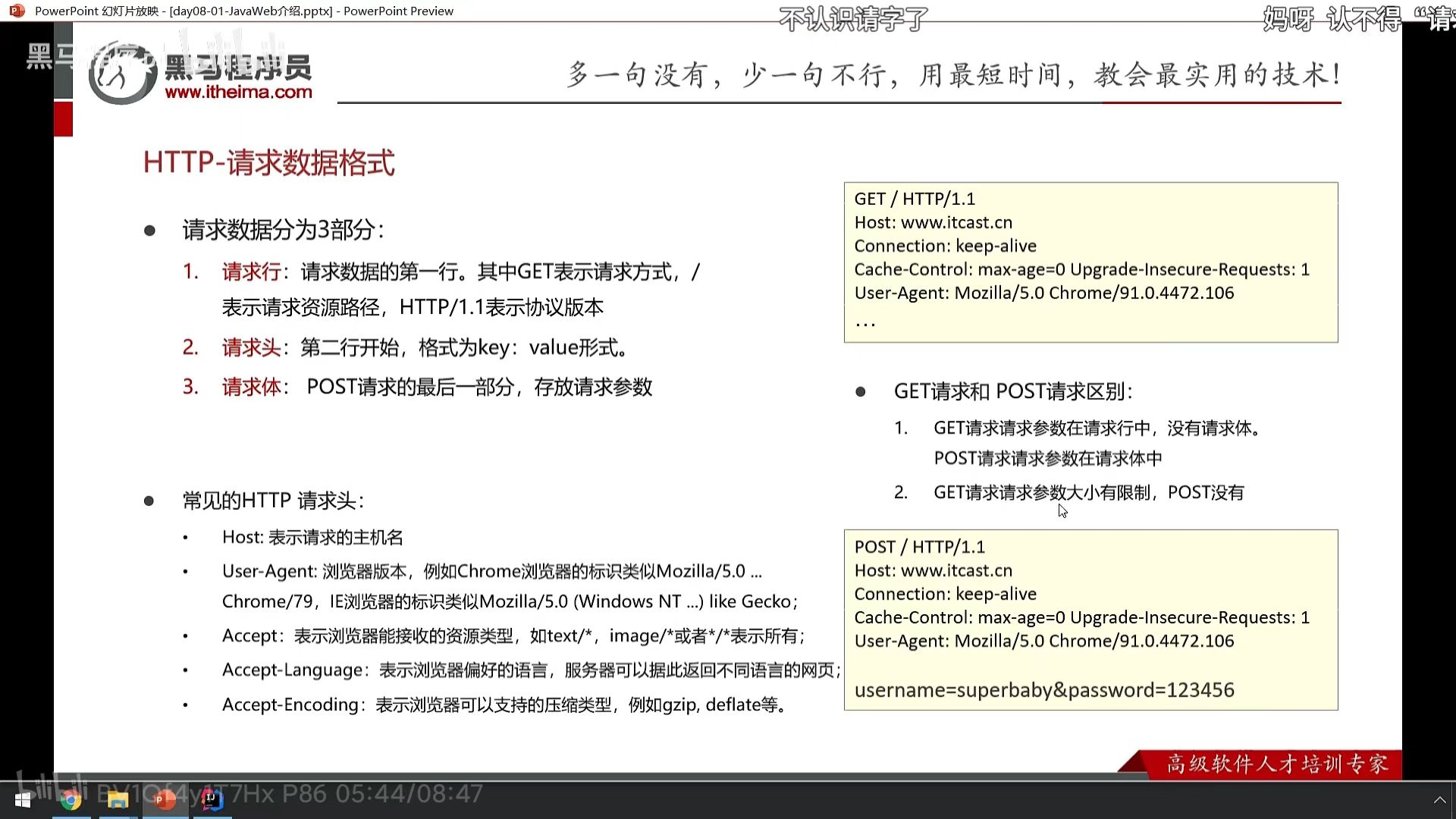This screenshot has height=819, width=1456.
Task: Click the www.itheima.com website link
Action: click(238, 93)
